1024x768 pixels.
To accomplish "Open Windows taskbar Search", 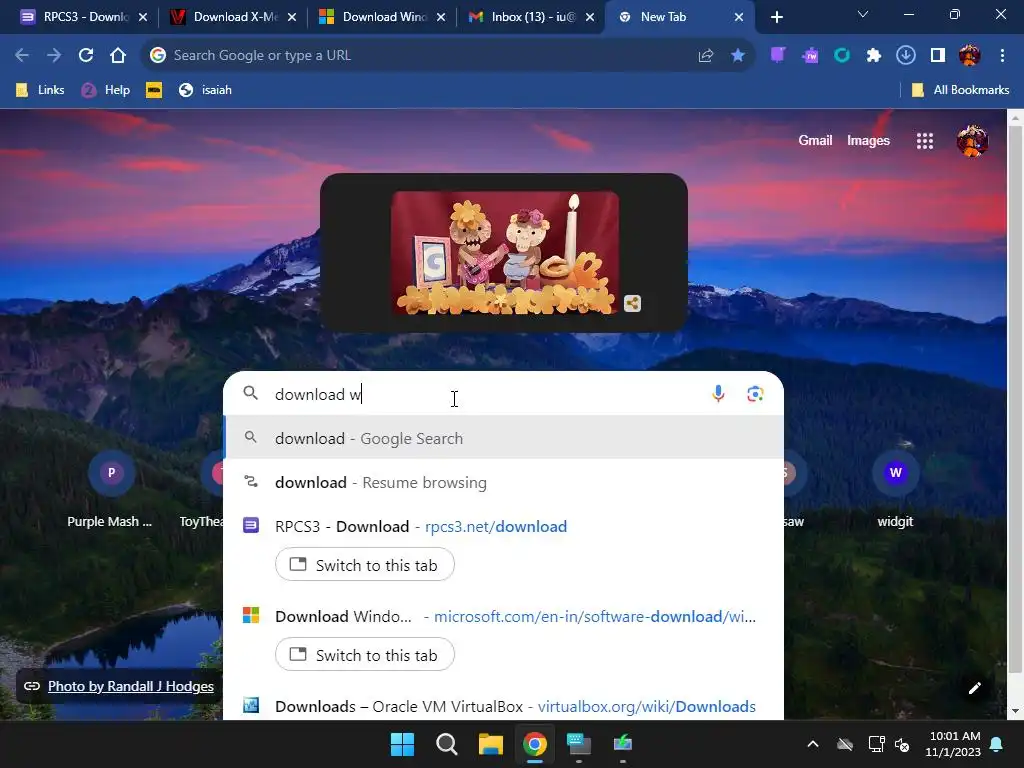I will tap(447, 744).
